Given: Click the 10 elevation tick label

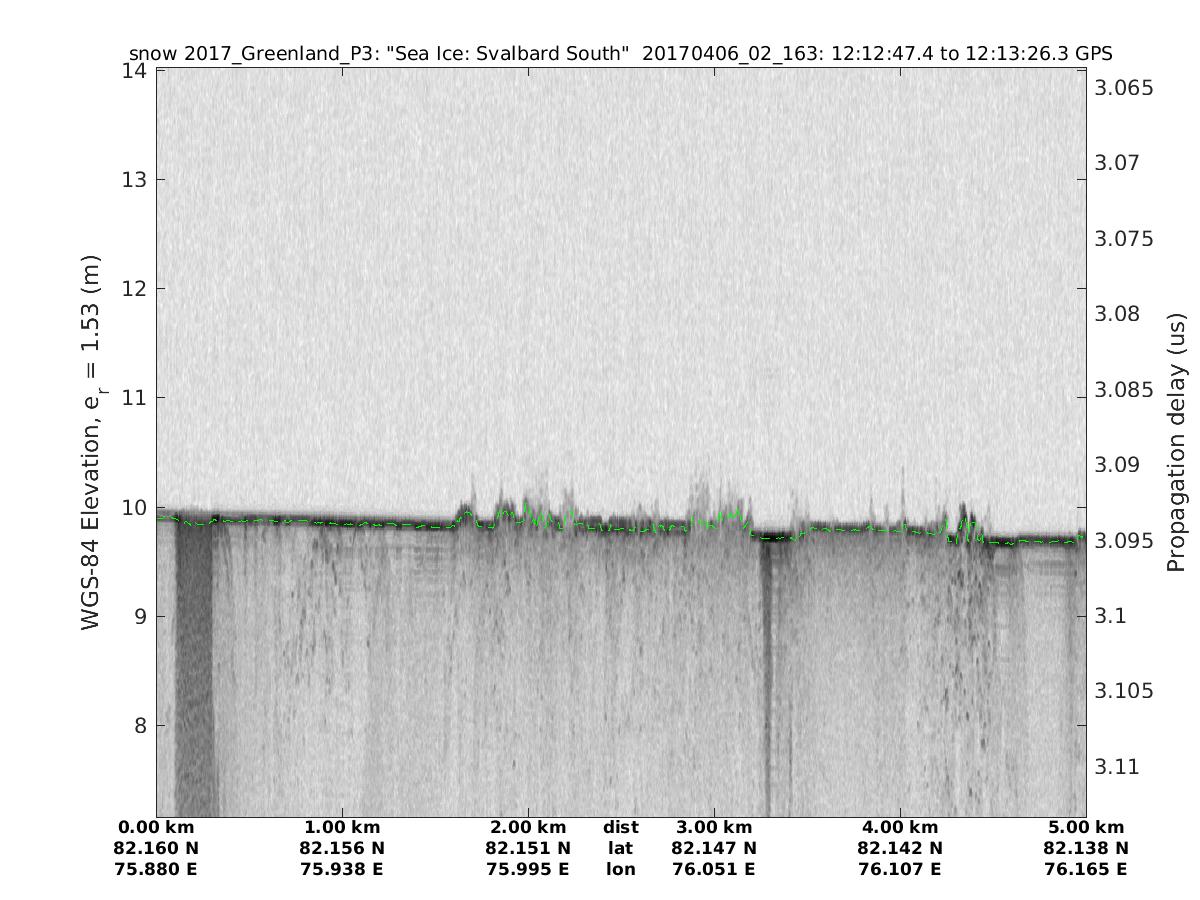Looking at the screenshot, I should (135, 507).
